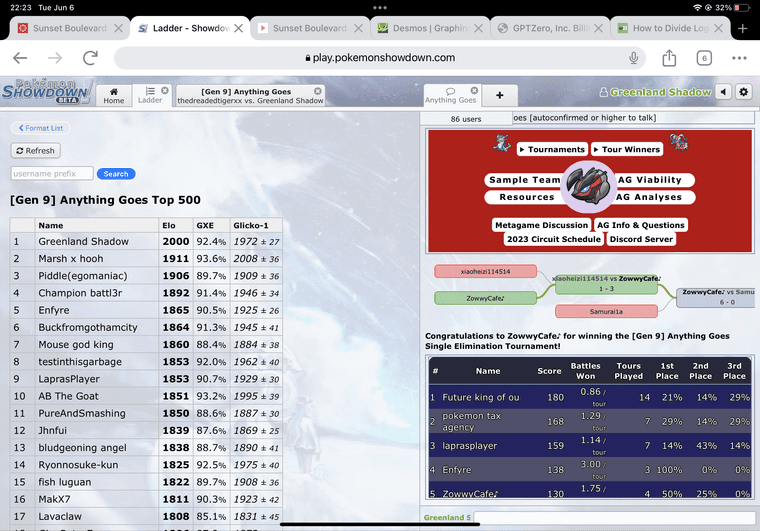Tap the Safari share icon

669,58
